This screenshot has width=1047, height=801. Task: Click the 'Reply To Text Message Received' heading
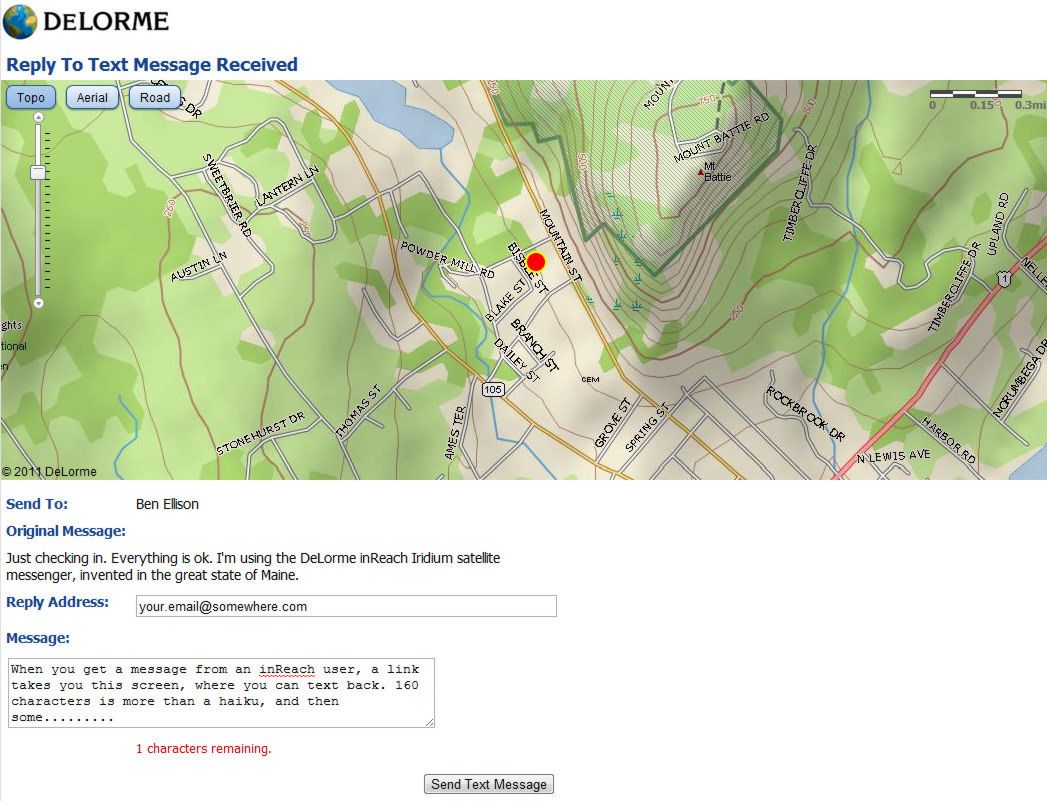(152, 65)
